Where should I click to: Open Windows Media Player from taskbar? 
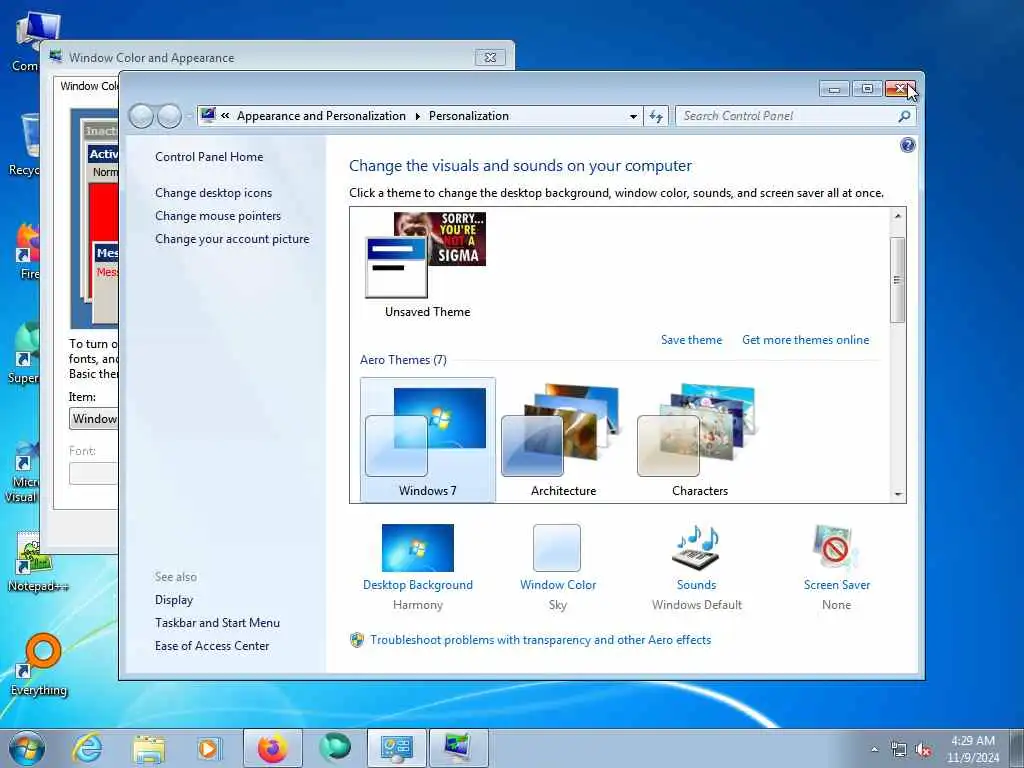coord(209,748)
